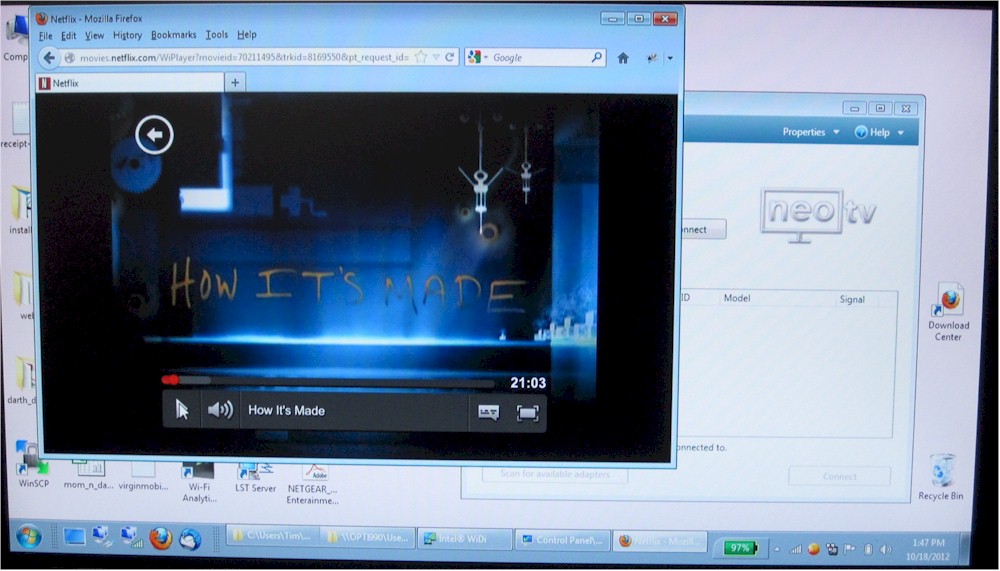Screen dimensions: 1000x571
Task: Open the Help dropdown in WiDi window
Action: 879,132
